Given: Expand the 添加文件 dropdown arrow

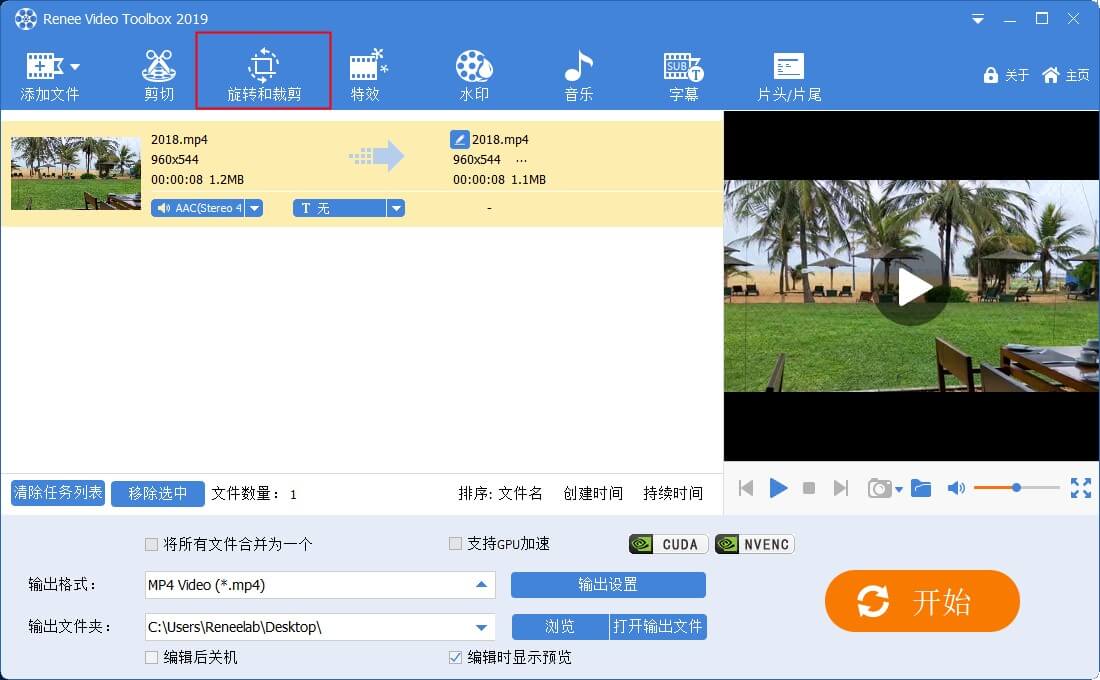Looking at the screenshot, I should (75, 67).
